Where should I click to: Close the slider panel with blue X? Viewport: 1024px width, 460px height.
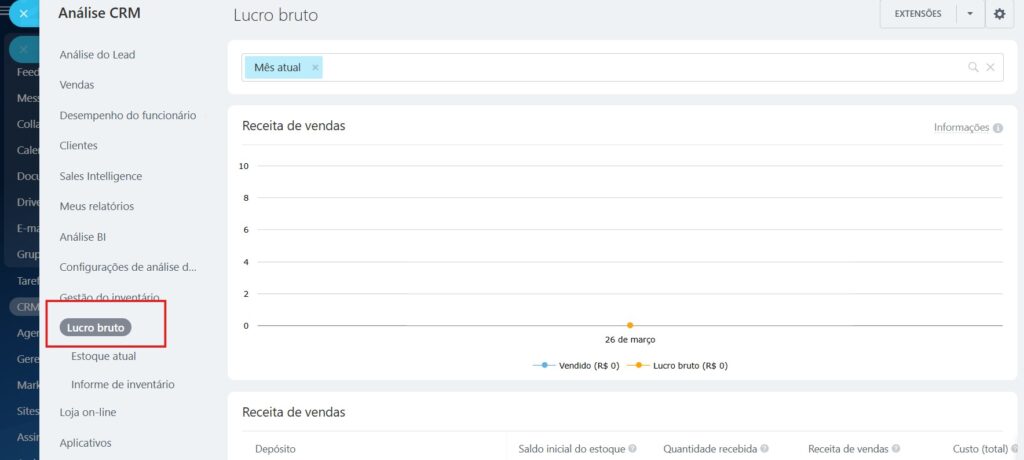(x=23, y=14)
